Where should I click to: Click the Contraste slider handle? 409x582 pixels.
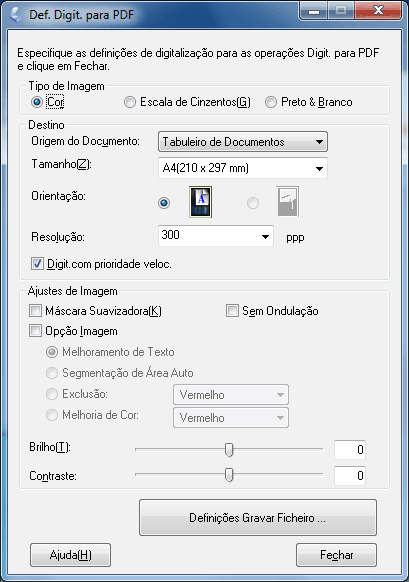point(229,475)
